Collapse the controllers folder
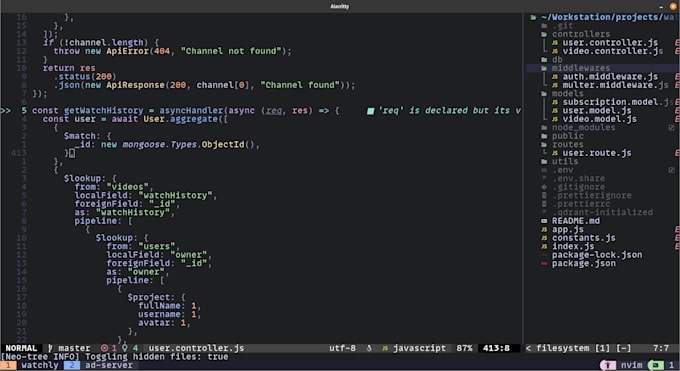 click(x=581, y=34)
